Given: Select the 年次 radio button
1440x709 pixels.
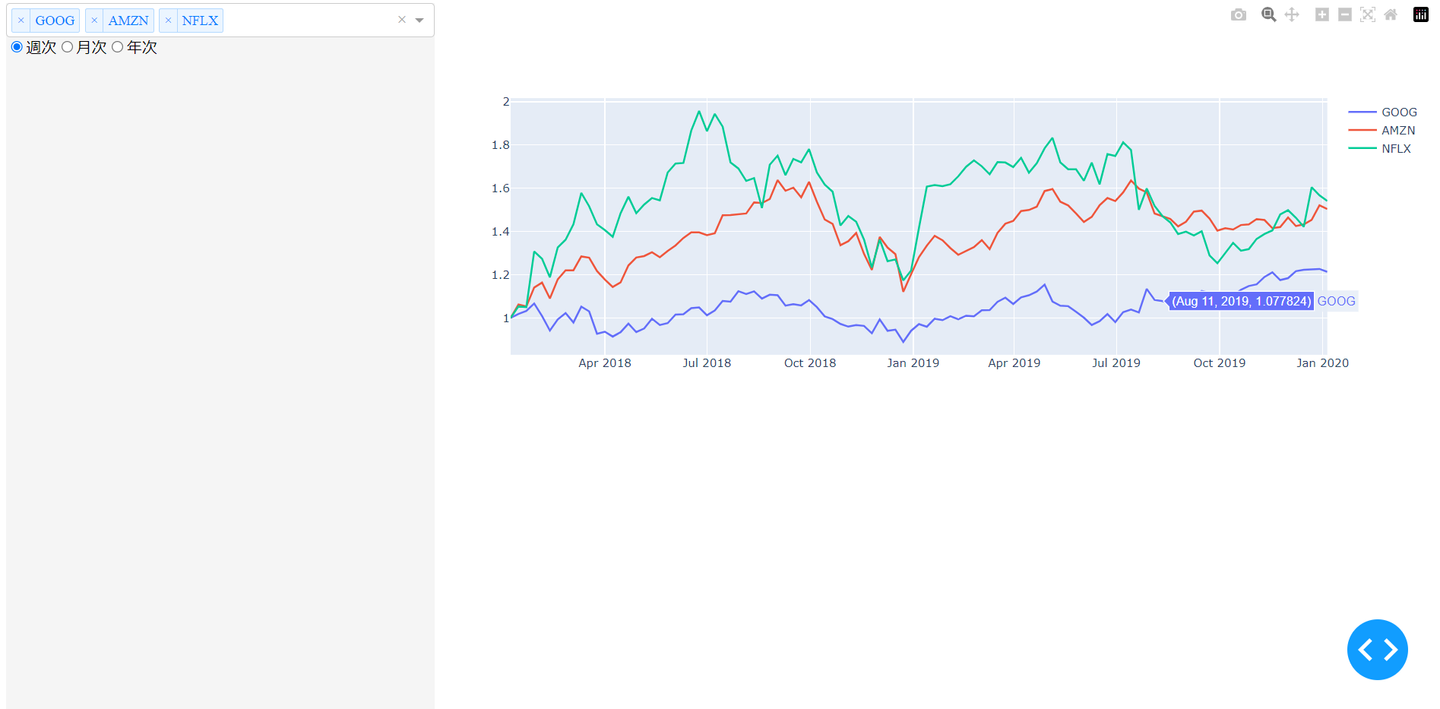Looking at the screenshot, I should click(x=118, y=47).
